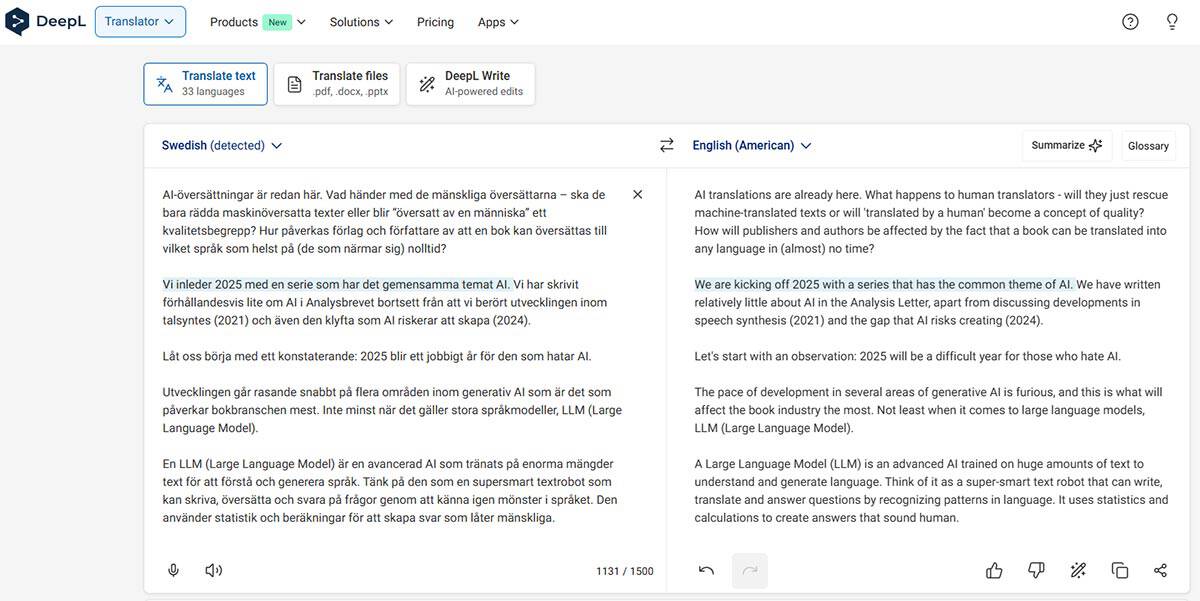Give thumbs down to translation
Viewport: 1200px width, 601px height.
point(1036,570)
